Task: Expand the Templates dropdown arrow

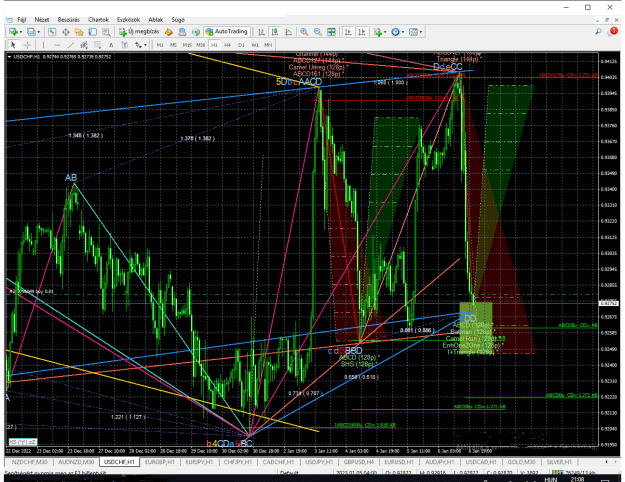Action: [421, 32]
